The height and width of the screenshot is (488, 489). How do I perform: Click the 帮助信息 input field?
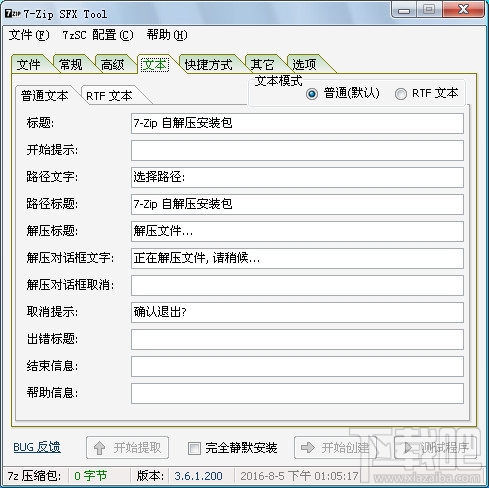click(x=297, y=393)
